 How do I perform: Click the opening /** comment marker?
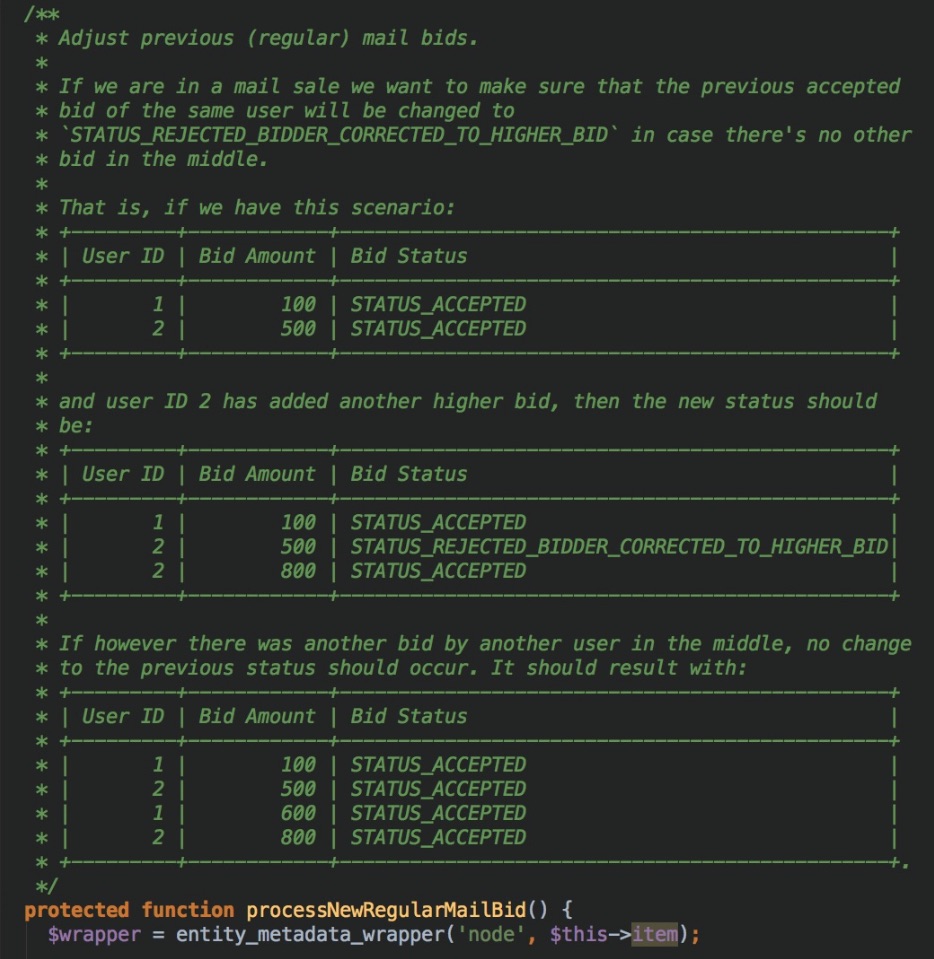click(42, 15)
